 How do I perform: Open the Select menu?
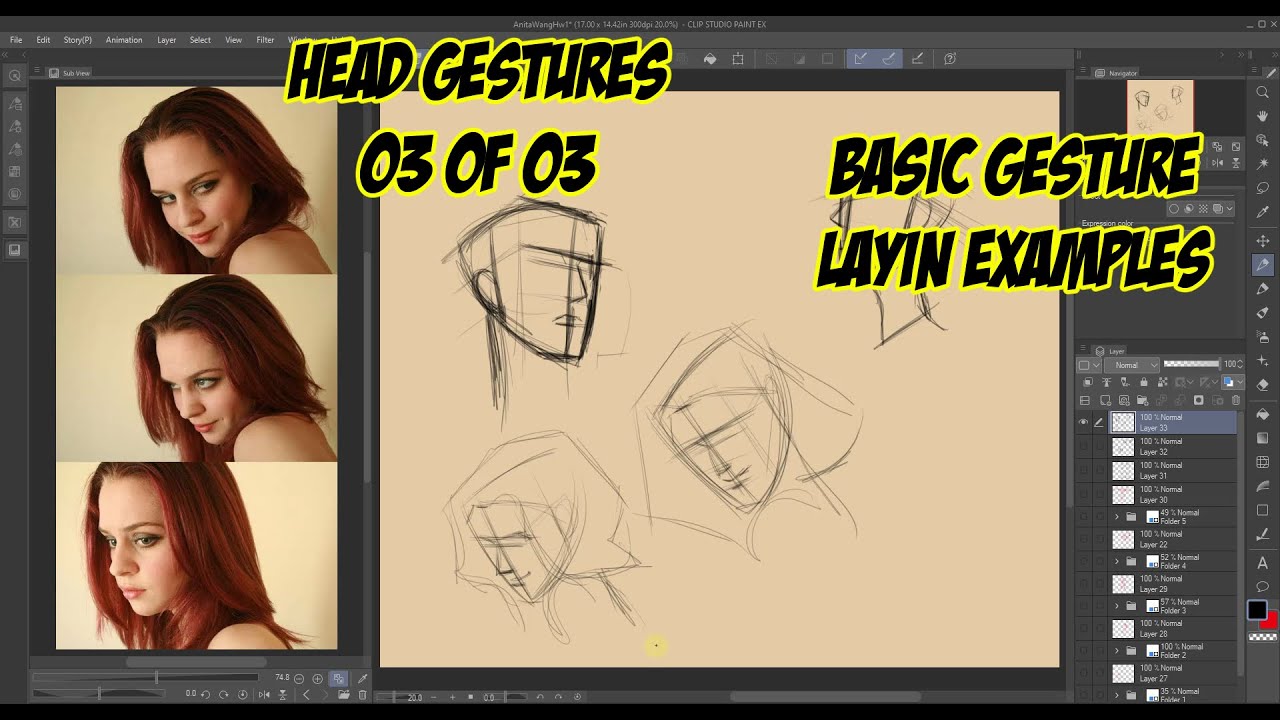(x=200, y=40)
